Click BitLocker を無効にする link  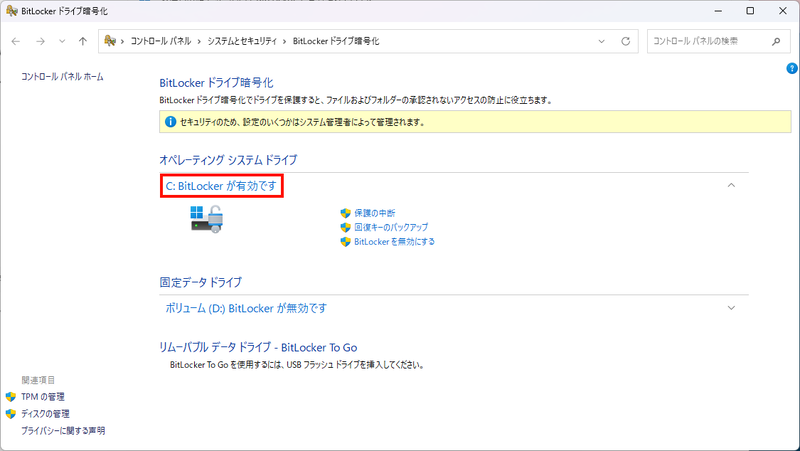click(394, 242)
